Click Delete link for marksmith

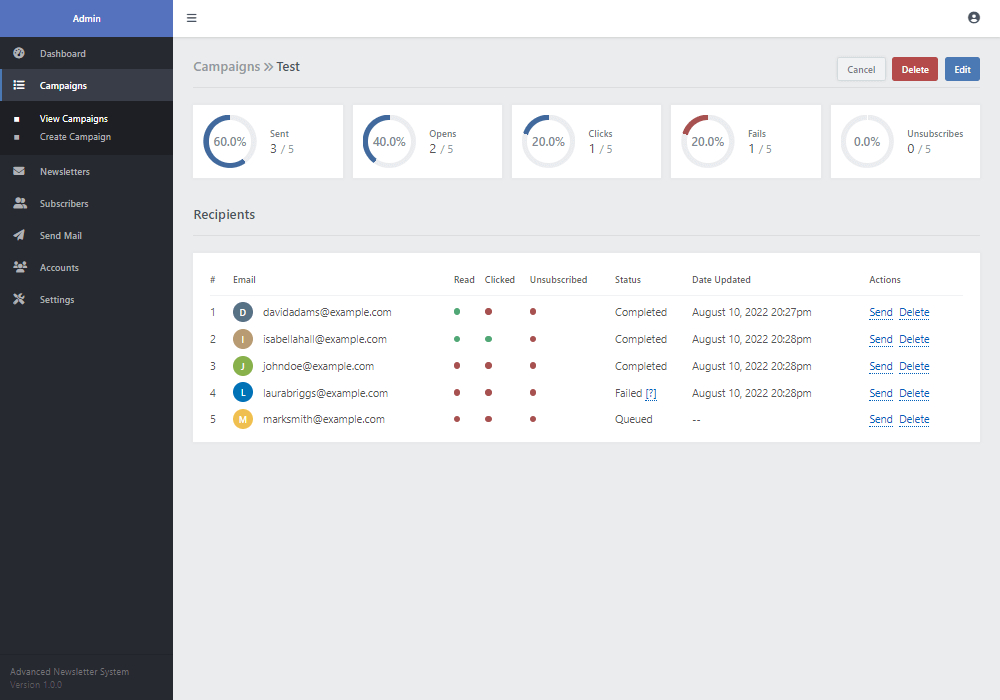(914, 419)
